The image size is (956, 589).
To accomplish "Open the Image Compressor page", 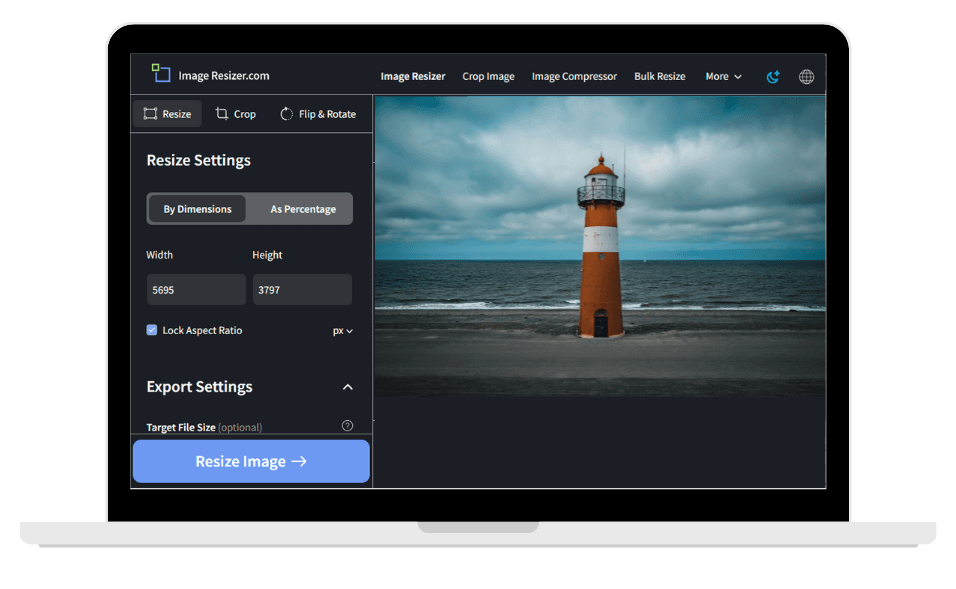I will click(x=574, y=76).
